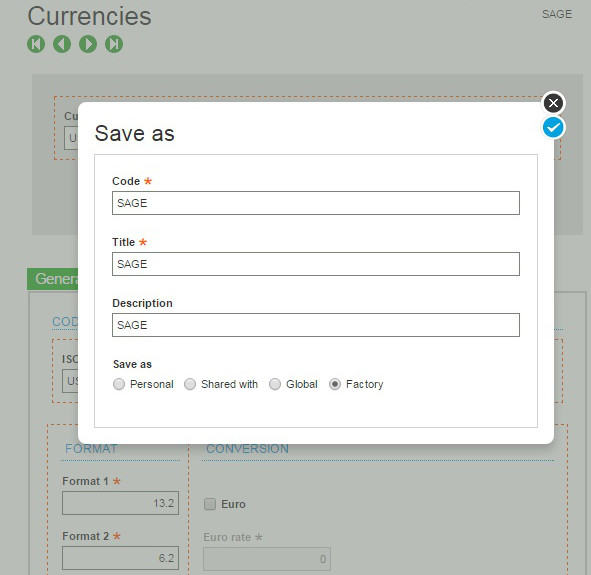The width and height of the screenshot is (591, 575).
Task: Select the Personal radio option
Action: click(x=119, y=384)
